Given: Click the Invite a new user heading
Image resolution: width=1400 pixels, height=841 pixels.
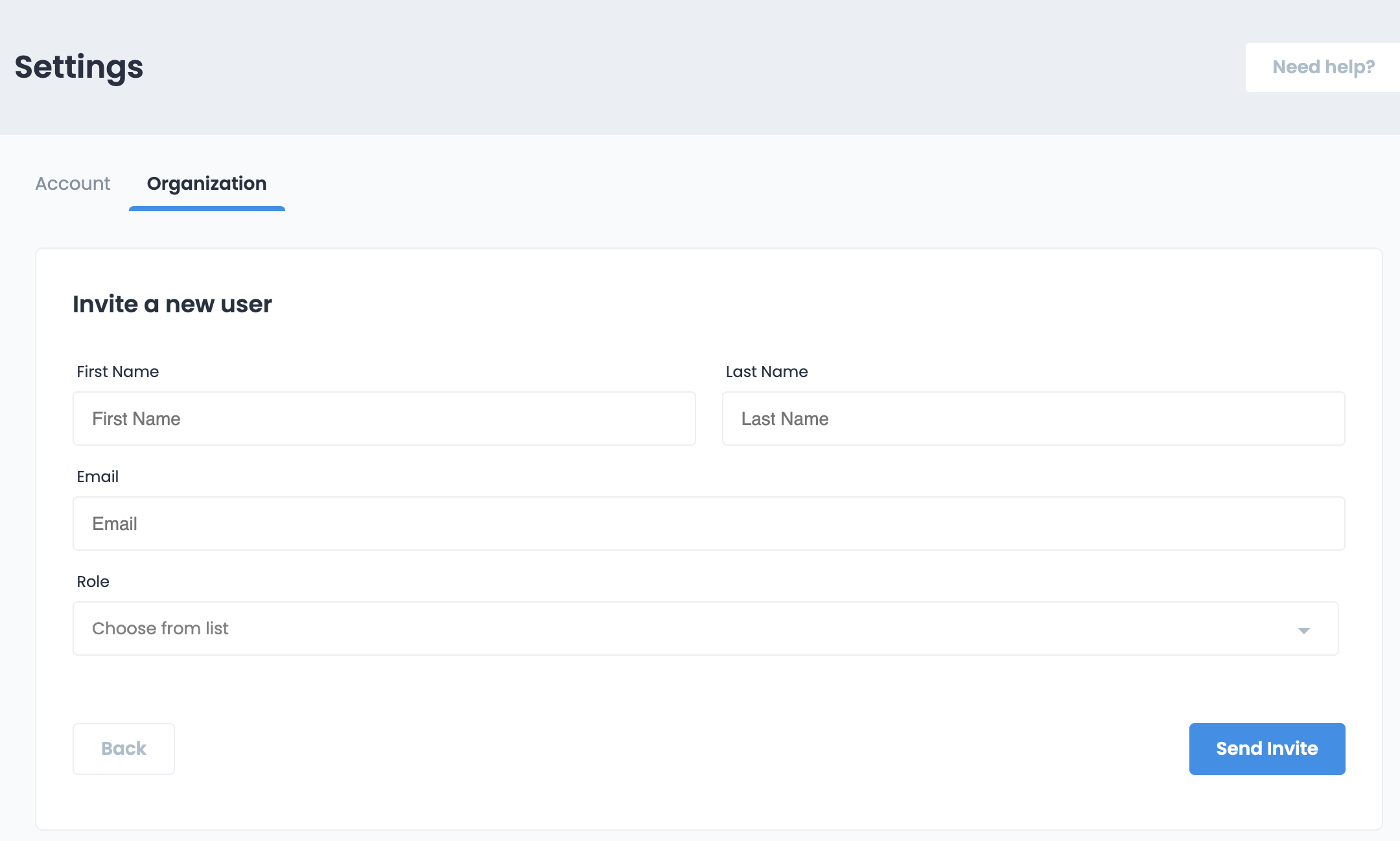Looking at the screenshot, I should pyautogui.click(x=172, y=305).
